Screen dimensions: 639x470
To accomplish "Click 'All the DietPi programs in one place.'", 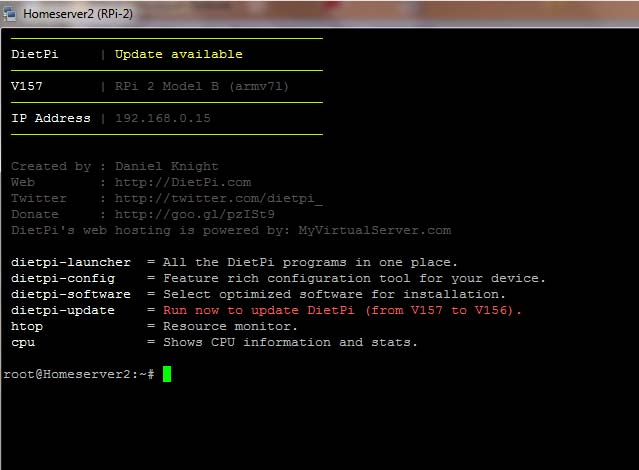I will pos(310,262).
